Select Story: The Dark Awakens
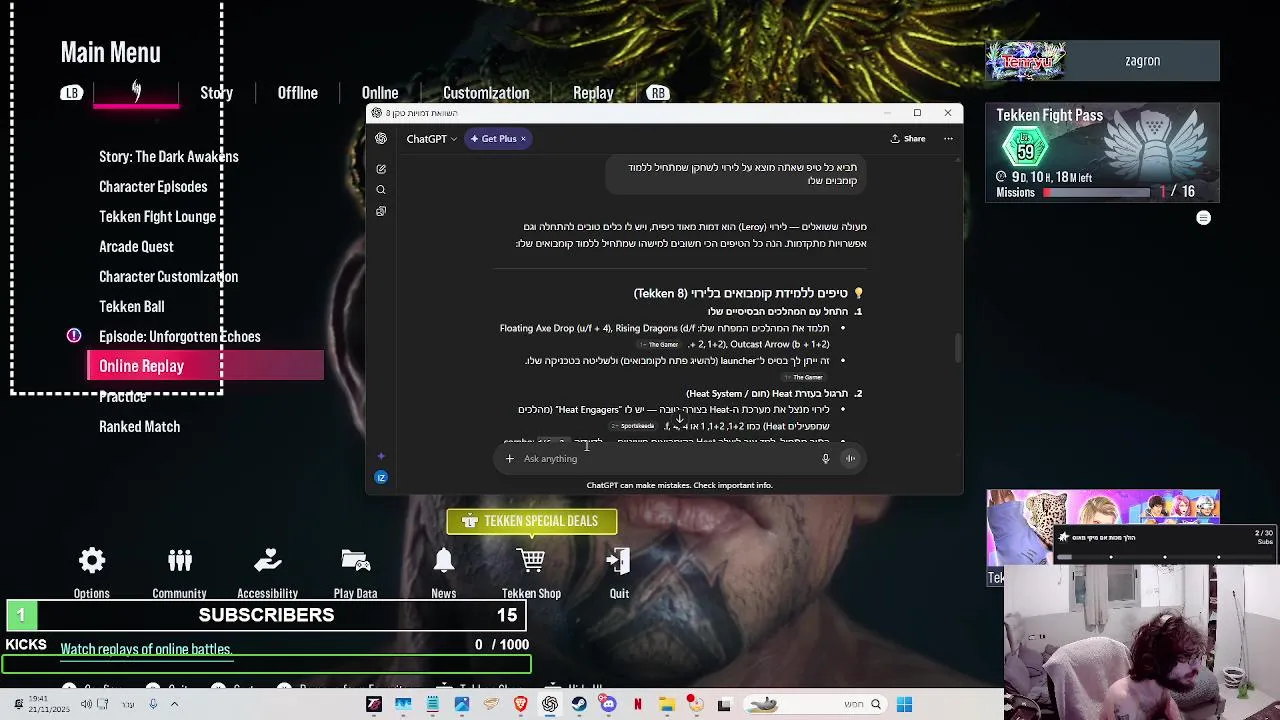This screenshot has height=720, width=1280. pos(169,157)
